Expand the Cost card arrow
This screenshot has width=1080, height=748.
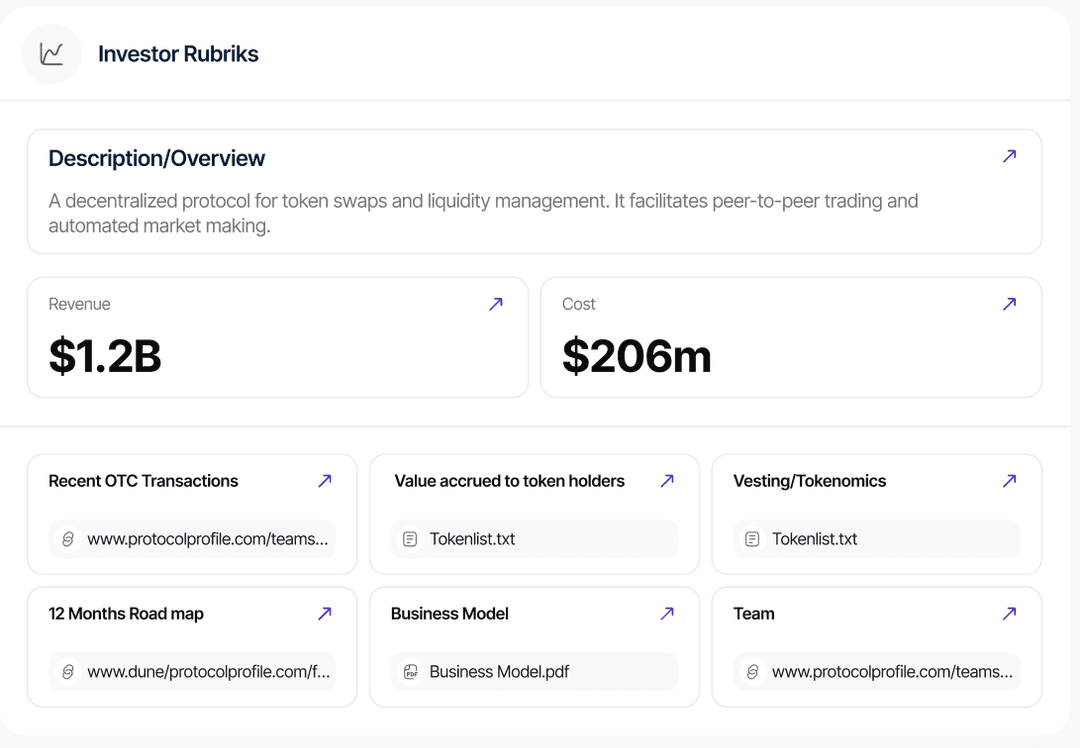1009,304
